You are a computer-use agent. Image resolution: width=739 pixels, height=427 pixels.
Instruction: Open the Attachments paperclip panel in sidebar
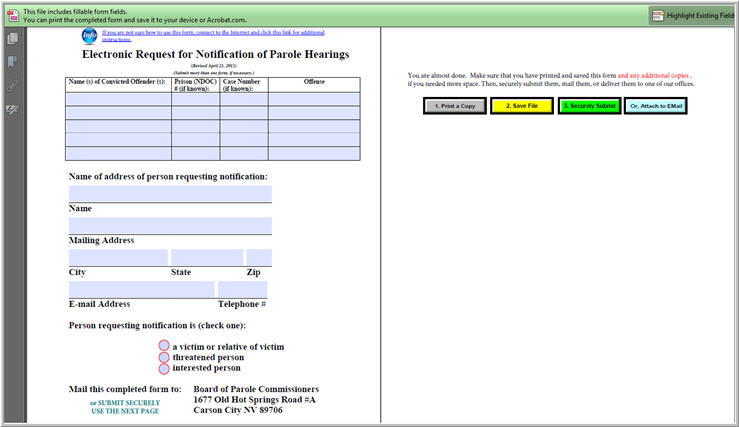(x=13, y=85)
